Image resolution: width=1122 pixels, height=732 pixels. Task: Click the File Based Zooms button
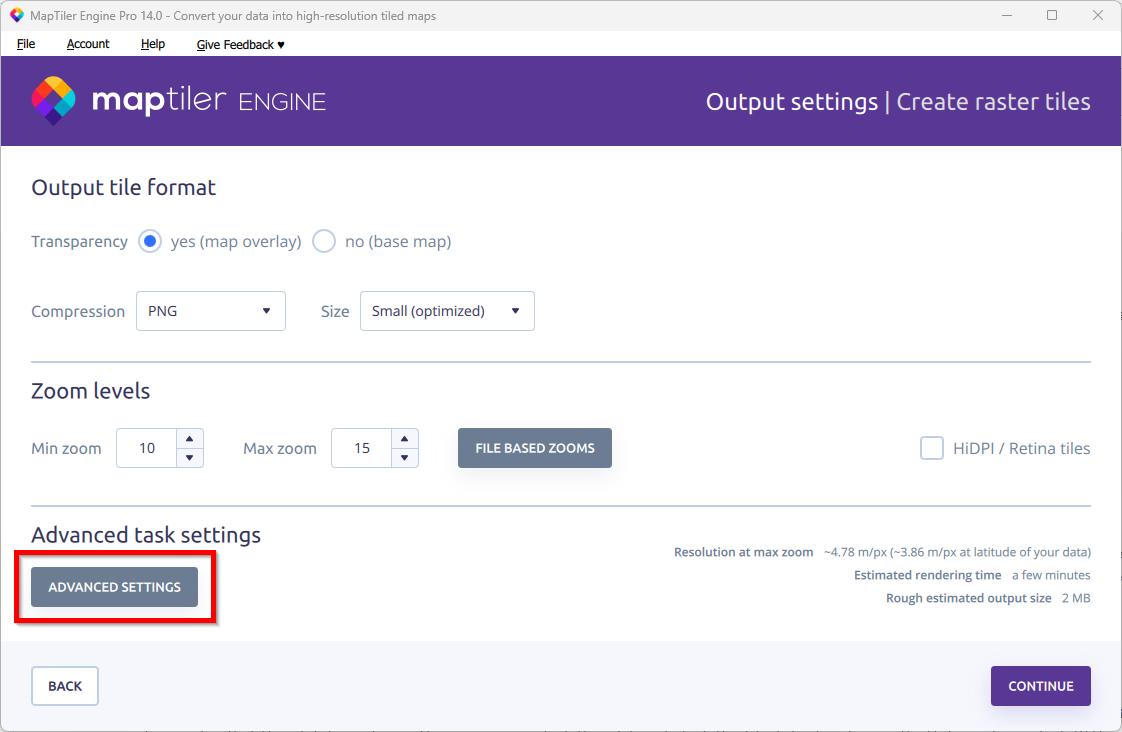coord(535,448)
